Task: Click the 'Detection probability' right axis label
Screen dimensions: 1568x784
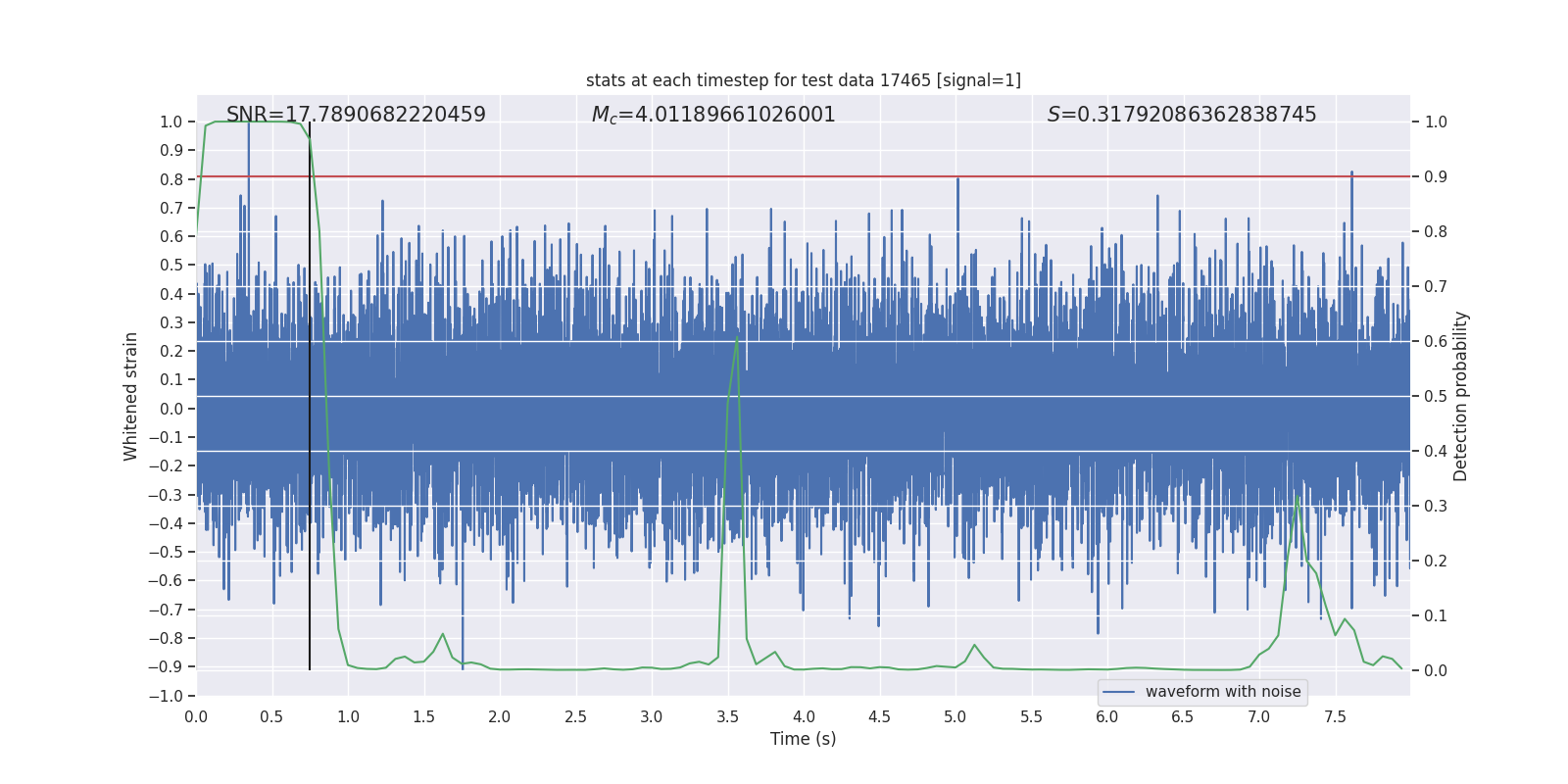Action: tap(1460, 396)
